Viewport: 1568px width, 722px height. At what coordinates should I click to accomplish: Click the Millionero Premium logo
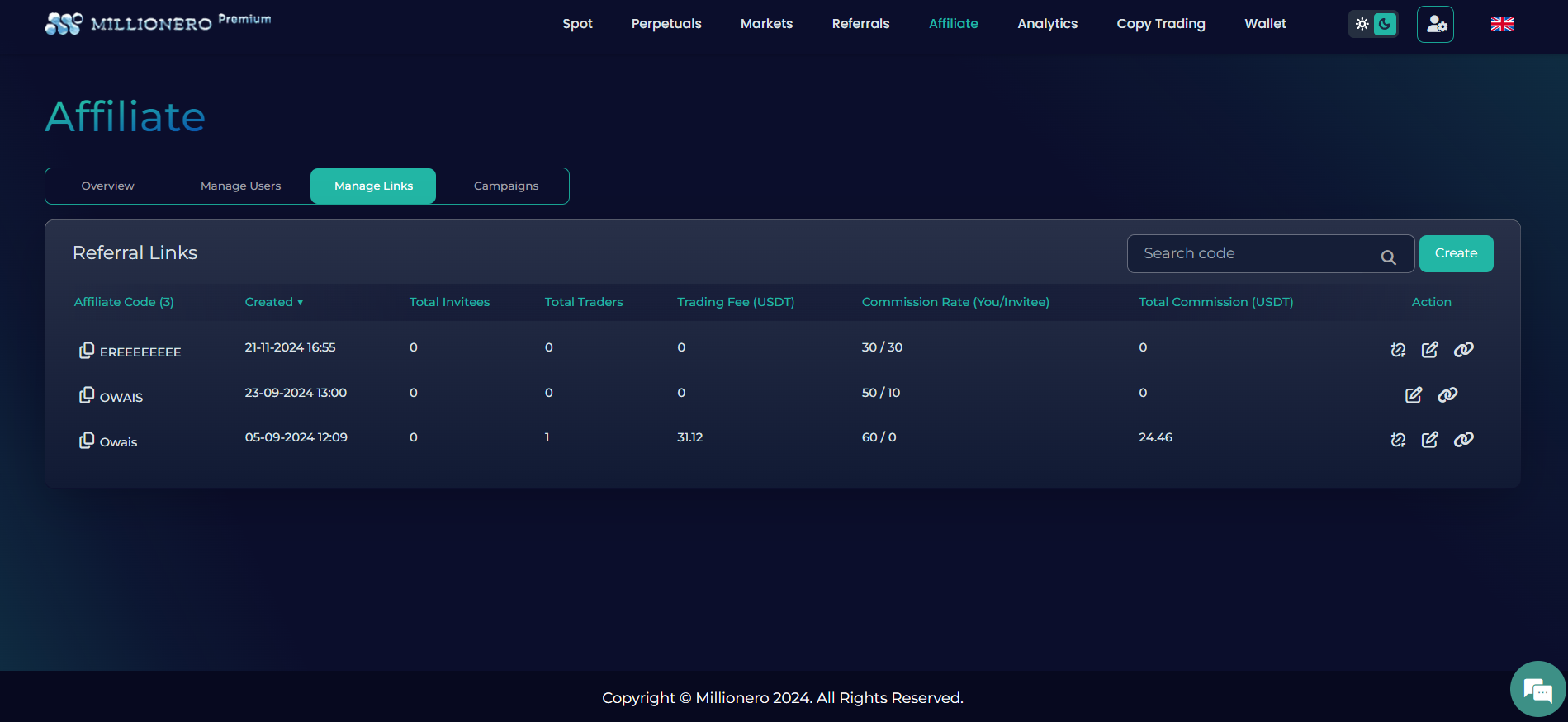point(157,23)
